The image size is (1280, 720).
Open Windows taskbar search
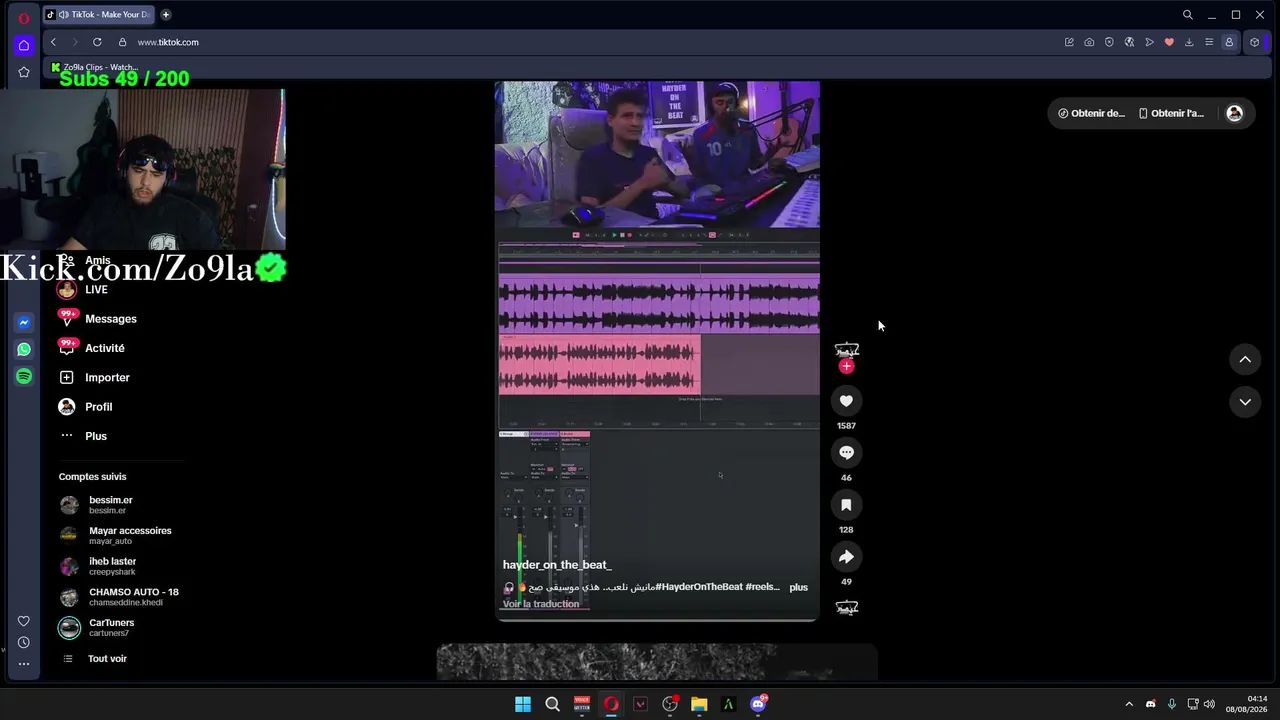pyautogui.click(x=552, y=704)
